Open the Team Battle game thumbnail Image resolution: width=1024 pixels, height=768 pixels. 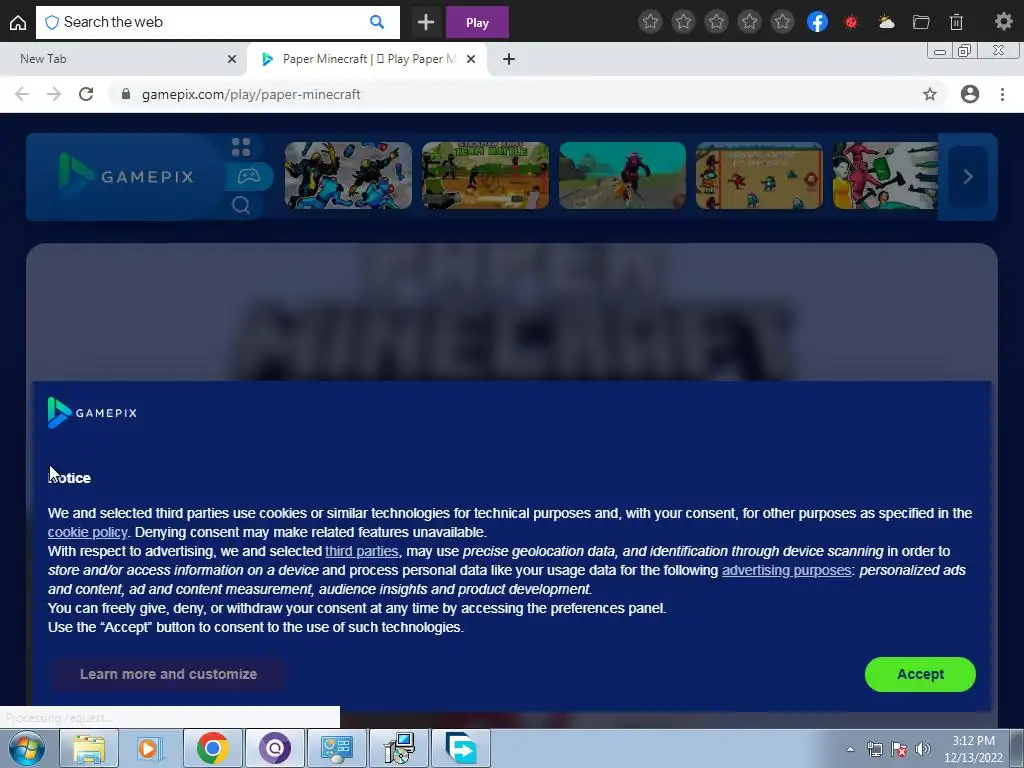point(485,176)
